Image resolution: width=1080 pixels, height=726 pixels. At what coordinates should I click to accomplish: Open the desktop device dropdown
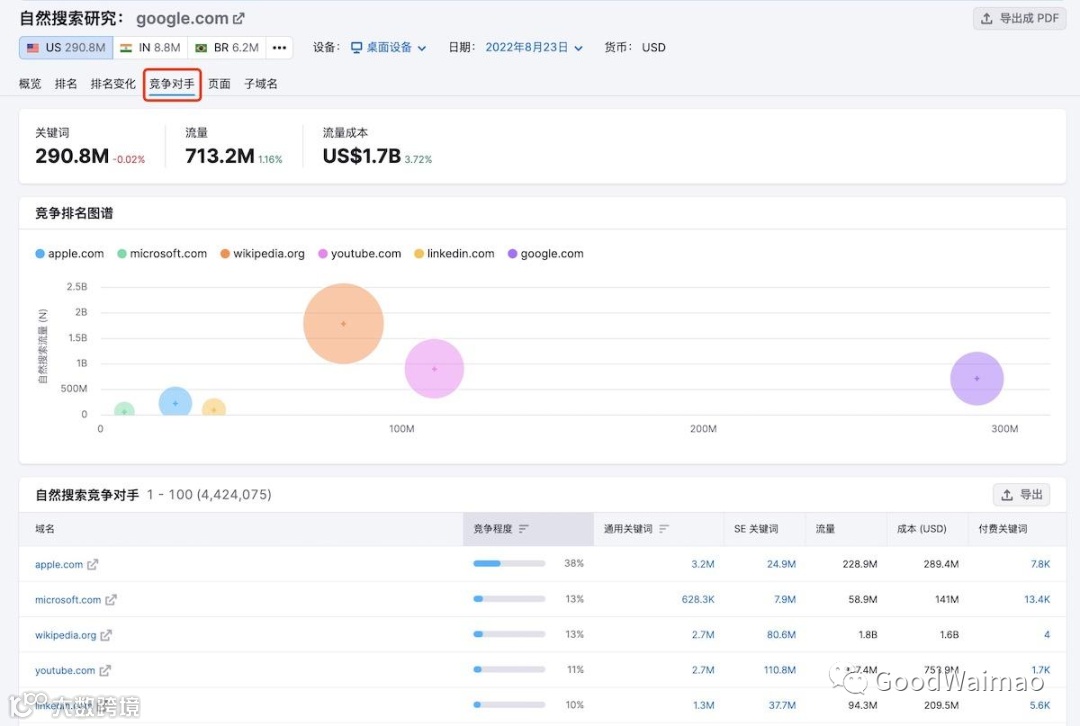click(388, 48)
